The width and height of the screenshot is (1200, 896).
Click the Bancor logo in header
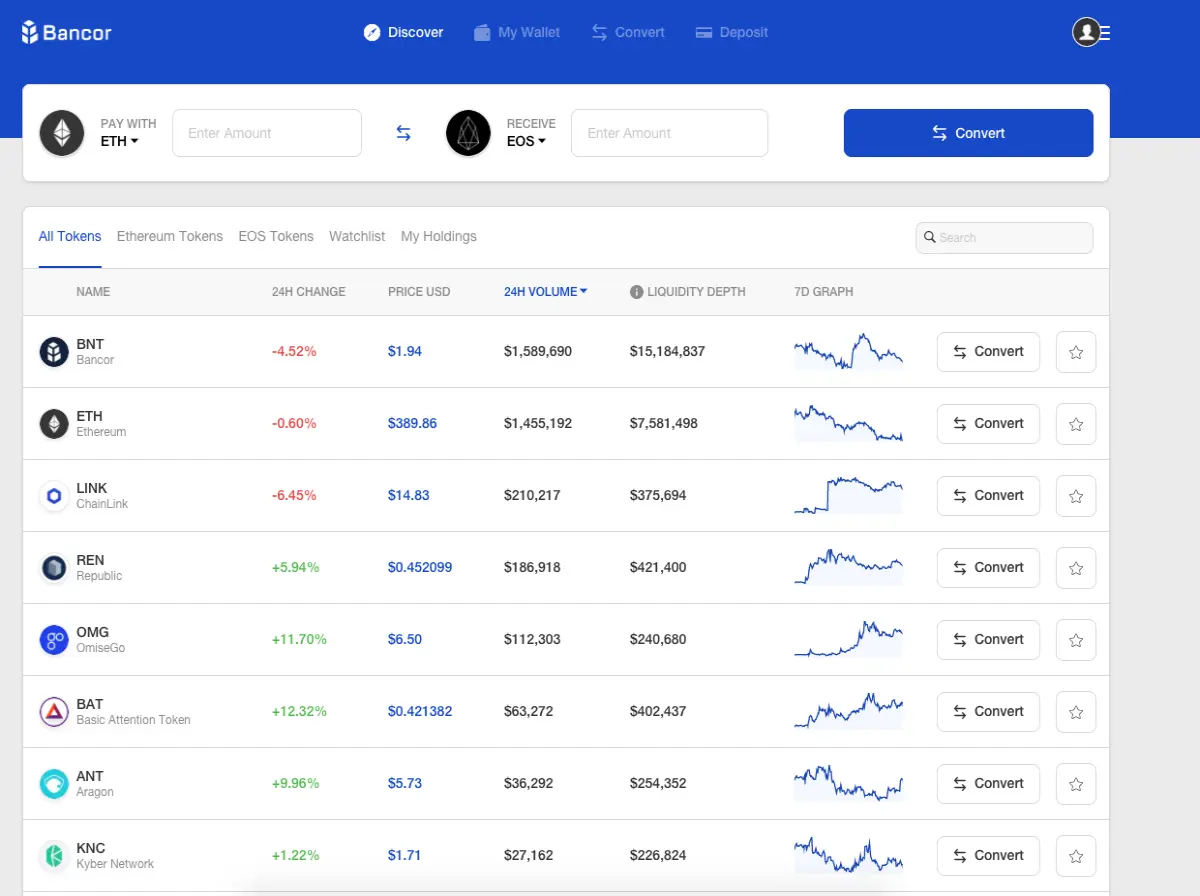pyautogui.click(x=66, y=32)
